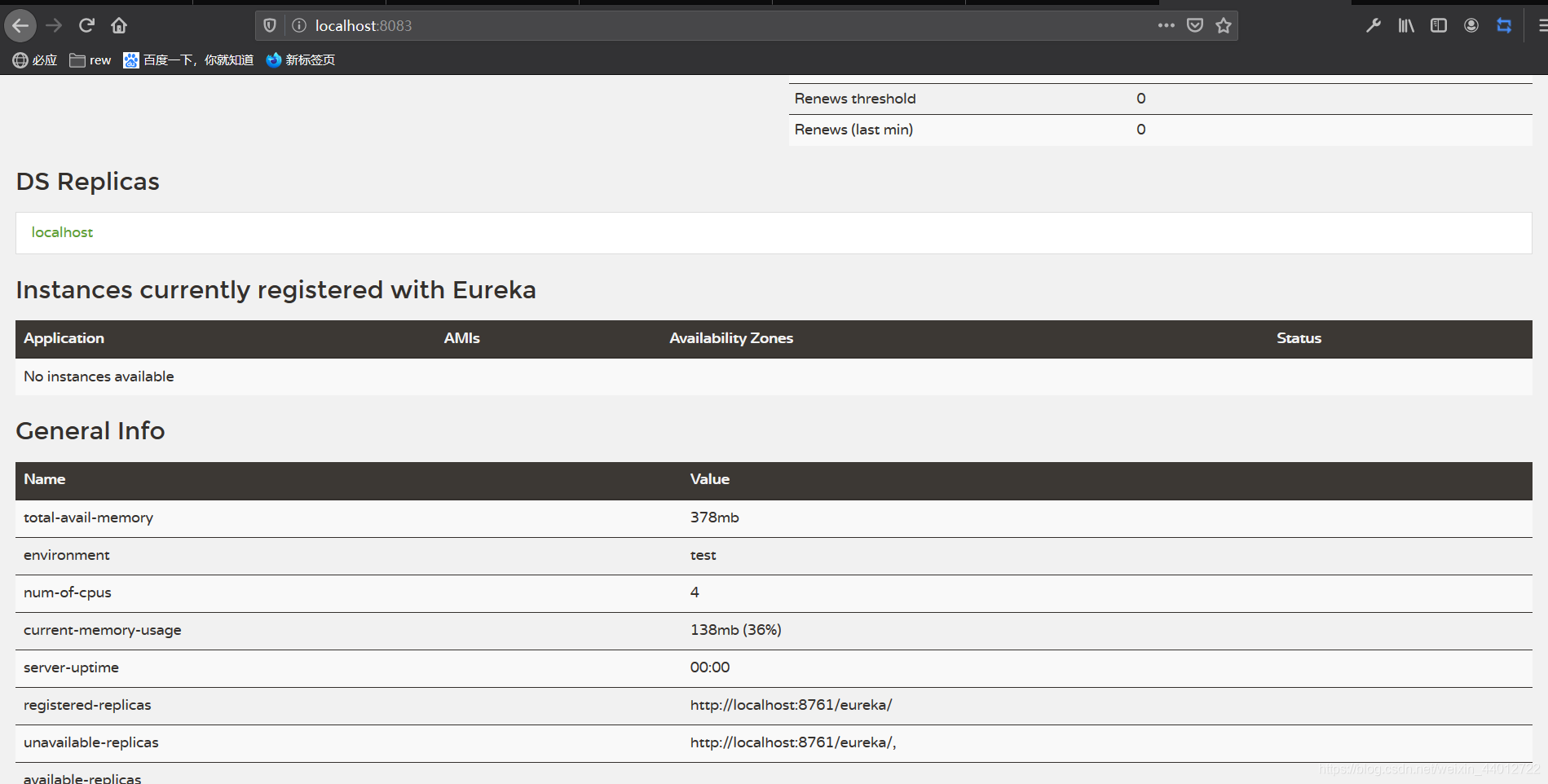
Task: Open the home page icon
Action: (119, 25)
